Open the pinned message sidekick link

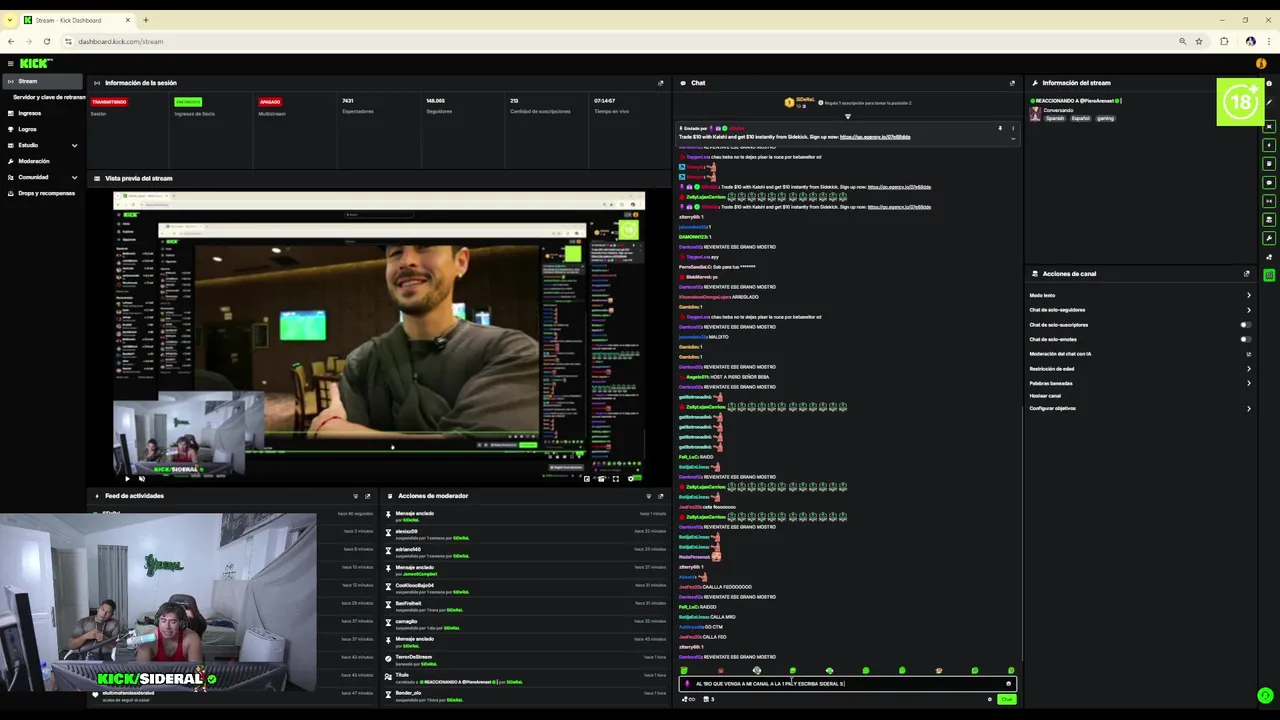tap(875, 137)
